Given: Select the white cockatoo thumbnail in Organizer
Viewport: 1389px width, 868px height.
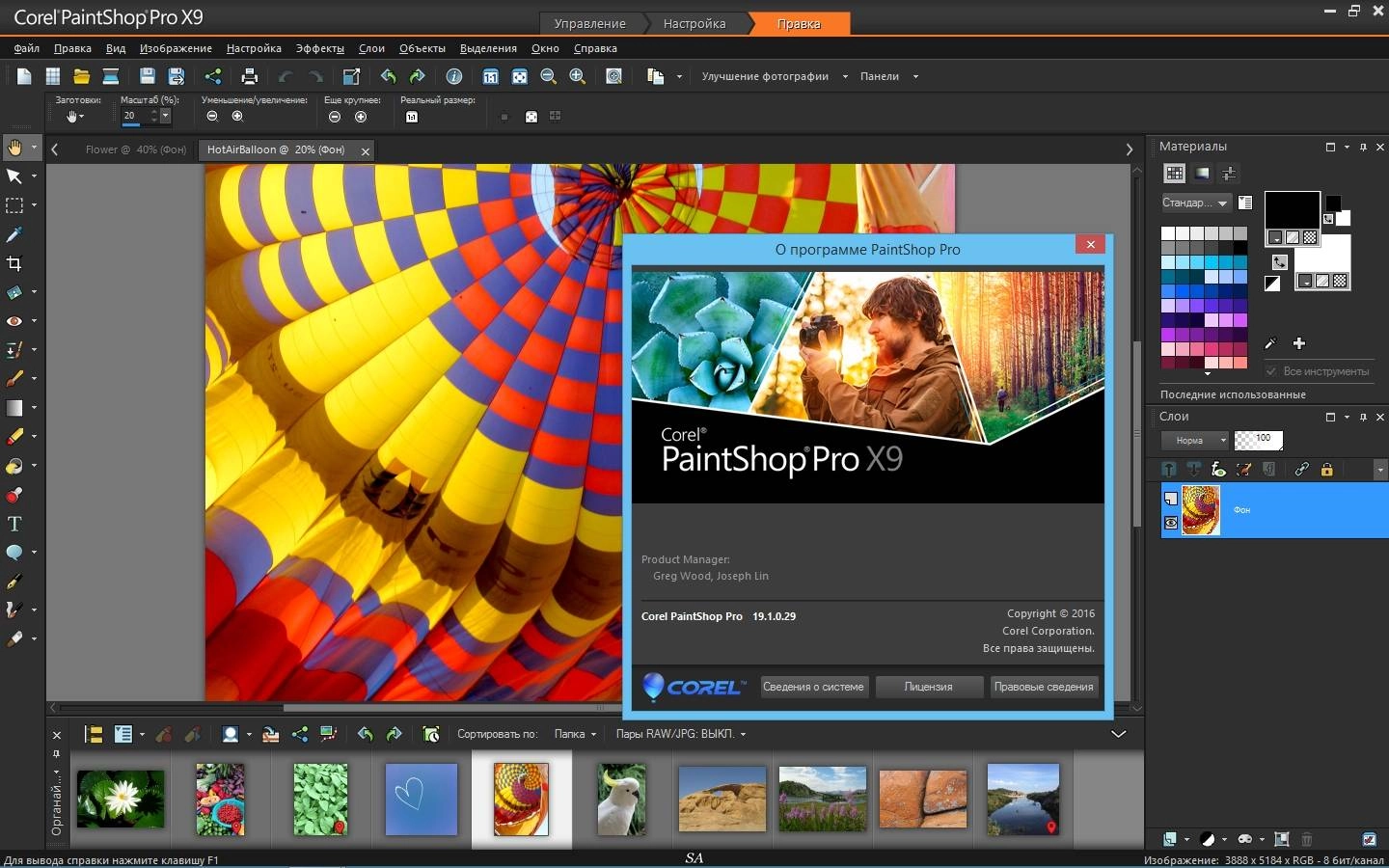Looking at the screenshot, I should (x=621, y=800).
